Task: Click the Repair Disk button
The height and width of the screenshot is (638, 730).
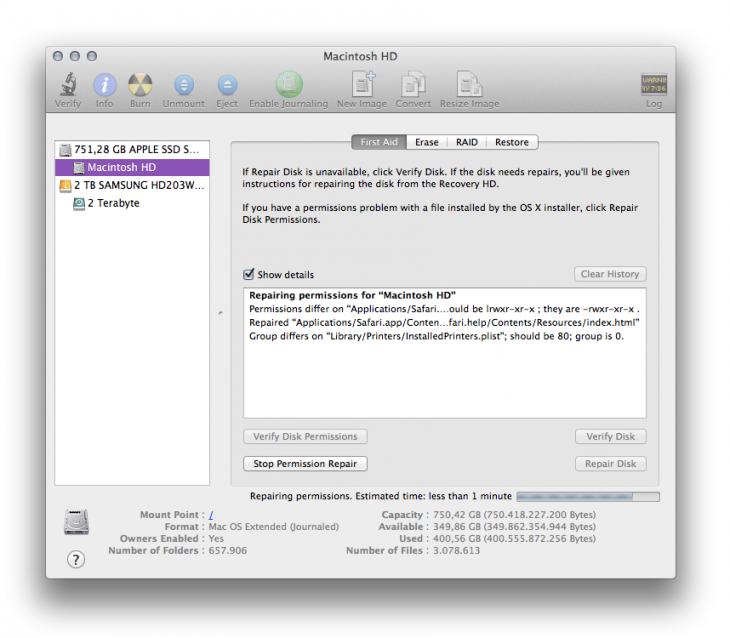Action: coord(610,463)
